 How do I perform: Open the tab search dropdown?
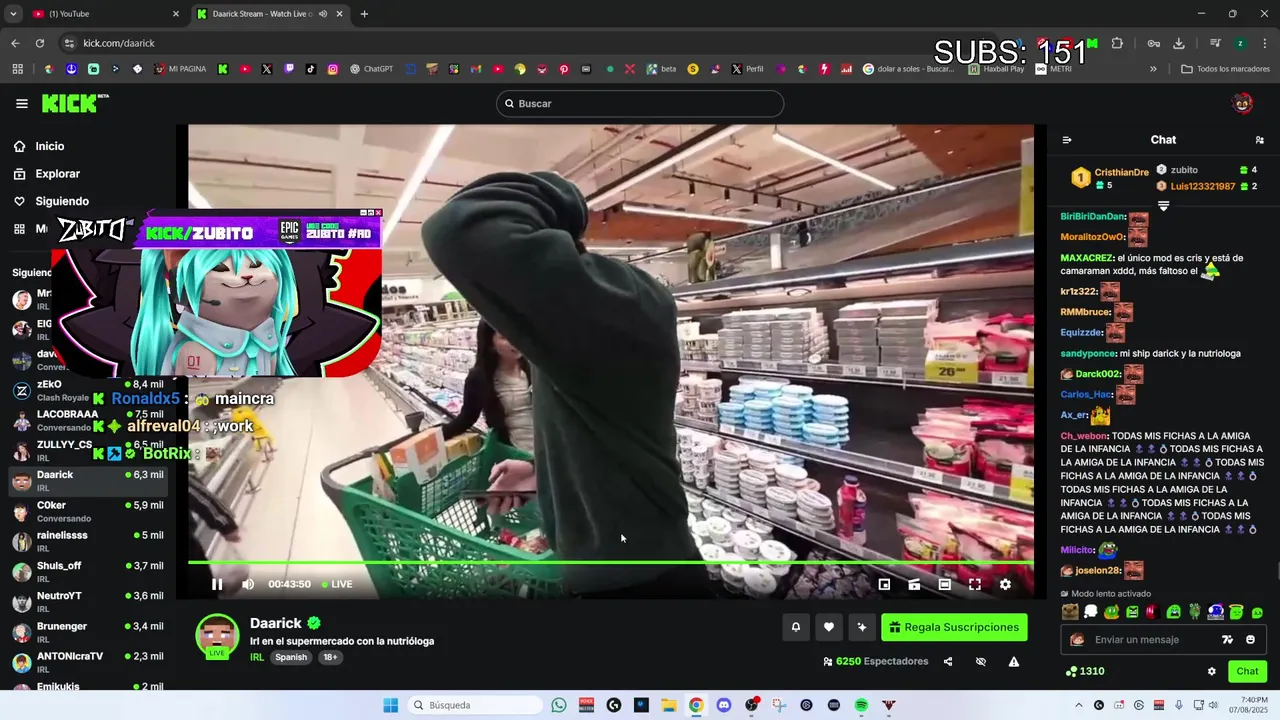click(13, 14)
